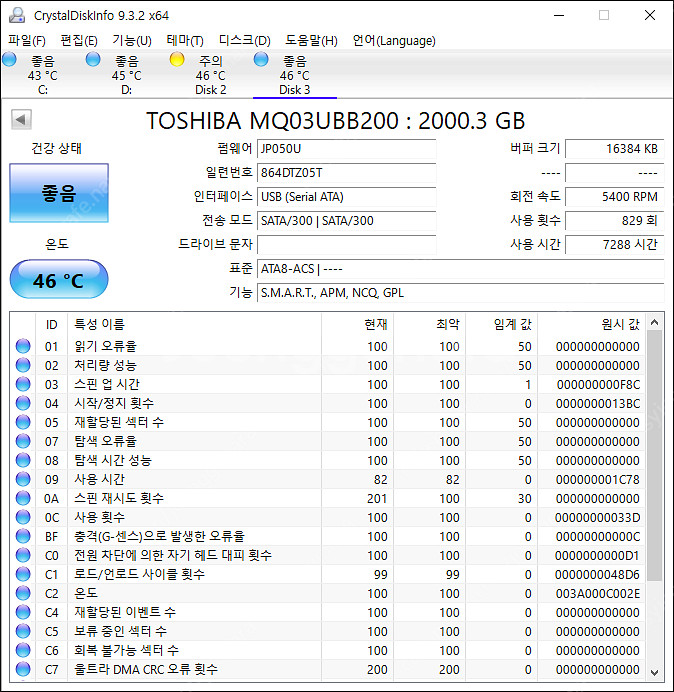The width and height of the screenshot is (674, 692).
Task: Select the Disk 2 caution tab
Action: [x=211, y=75]
